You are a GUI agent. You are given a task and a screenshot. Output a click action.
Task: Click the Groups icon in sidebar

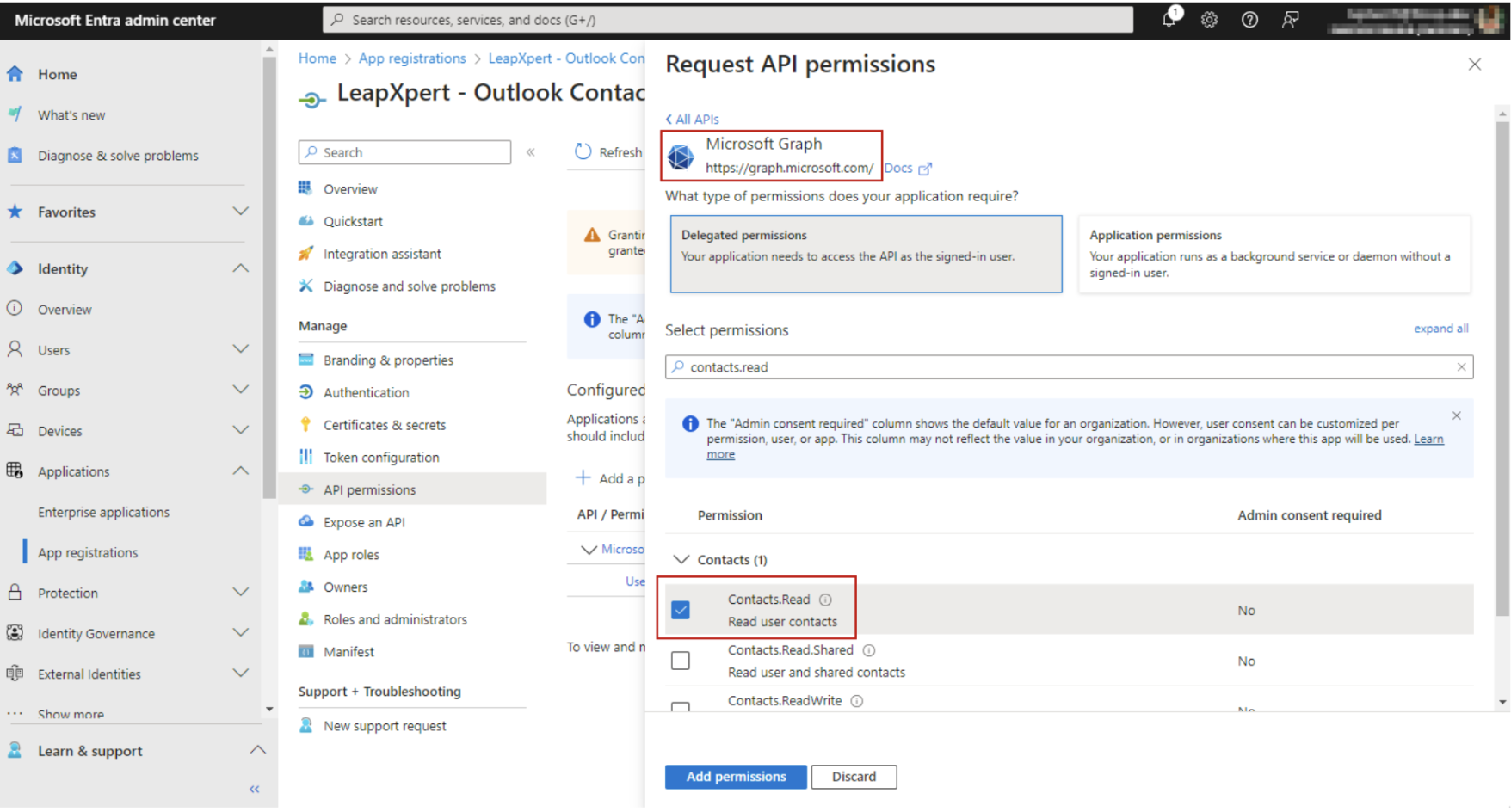pyautogui.click(x=15, y=390)
